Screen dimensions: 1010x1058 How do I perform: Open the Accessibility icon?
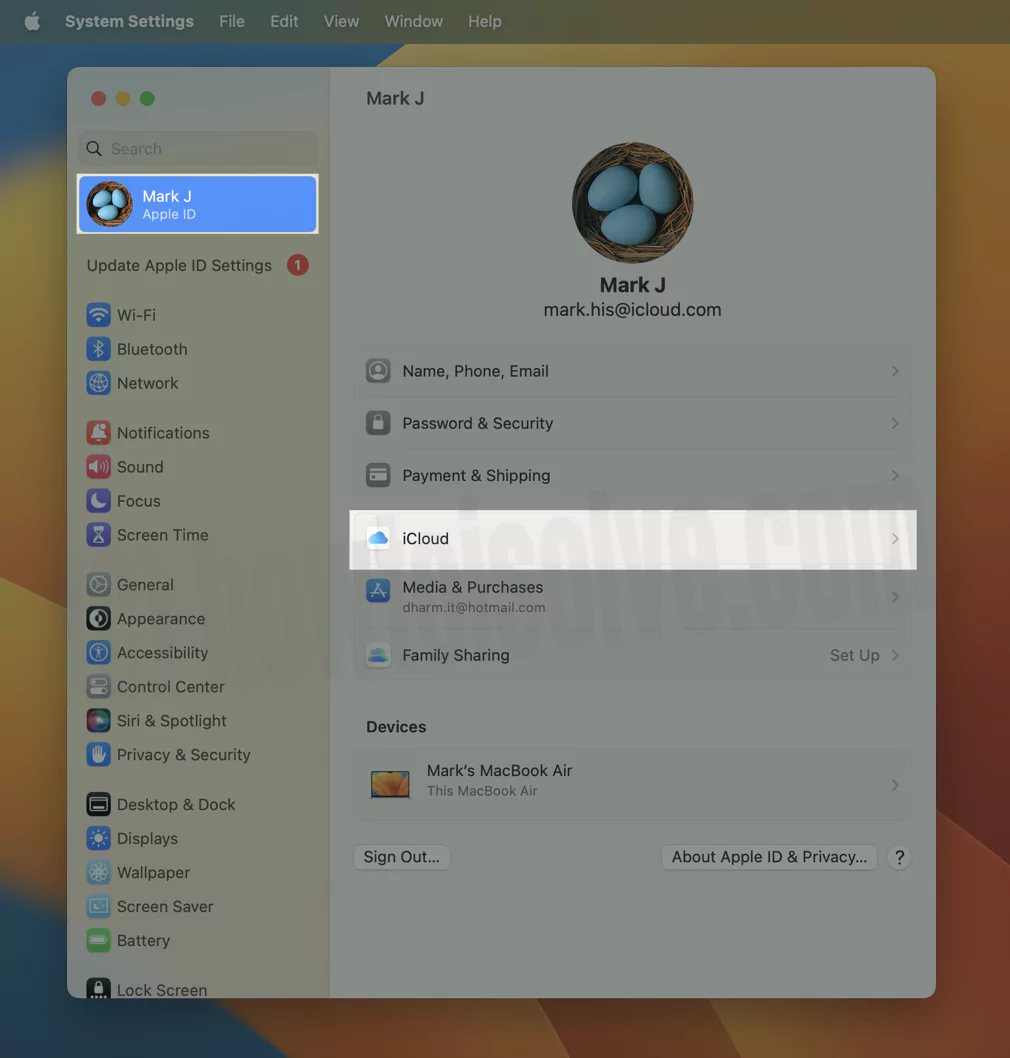tap(99, 652)
